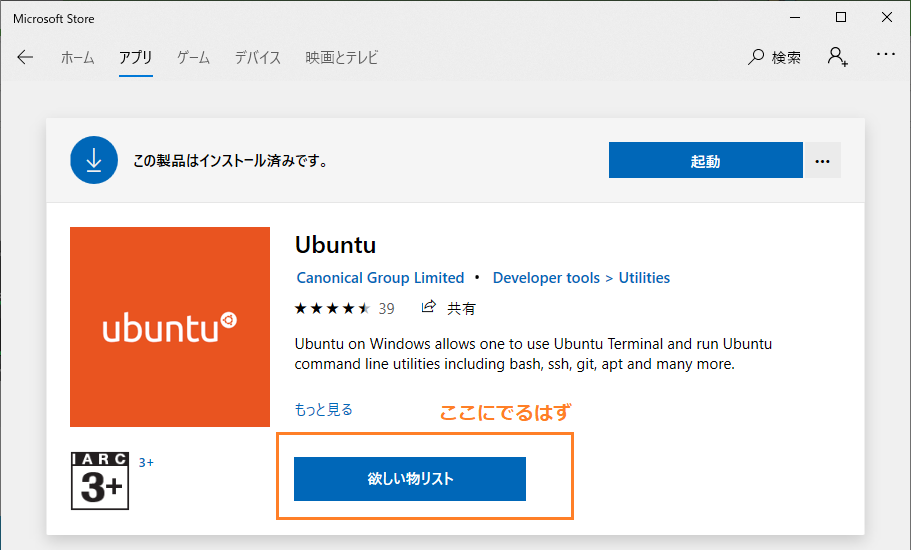
Task: Expand the more options next to 起動
Action: click(x=822, y=160)
